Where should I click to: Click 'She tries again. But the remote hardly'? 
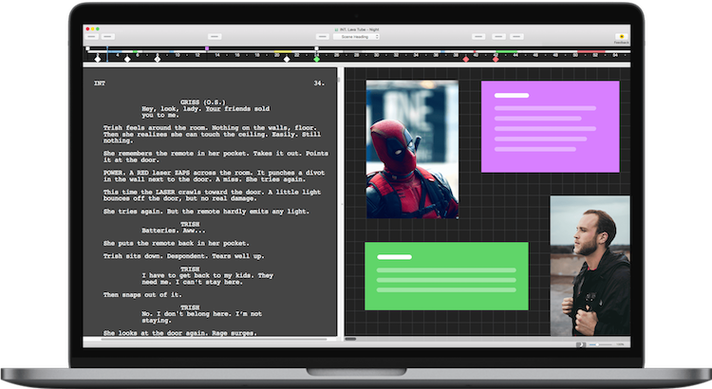point(206,212)
